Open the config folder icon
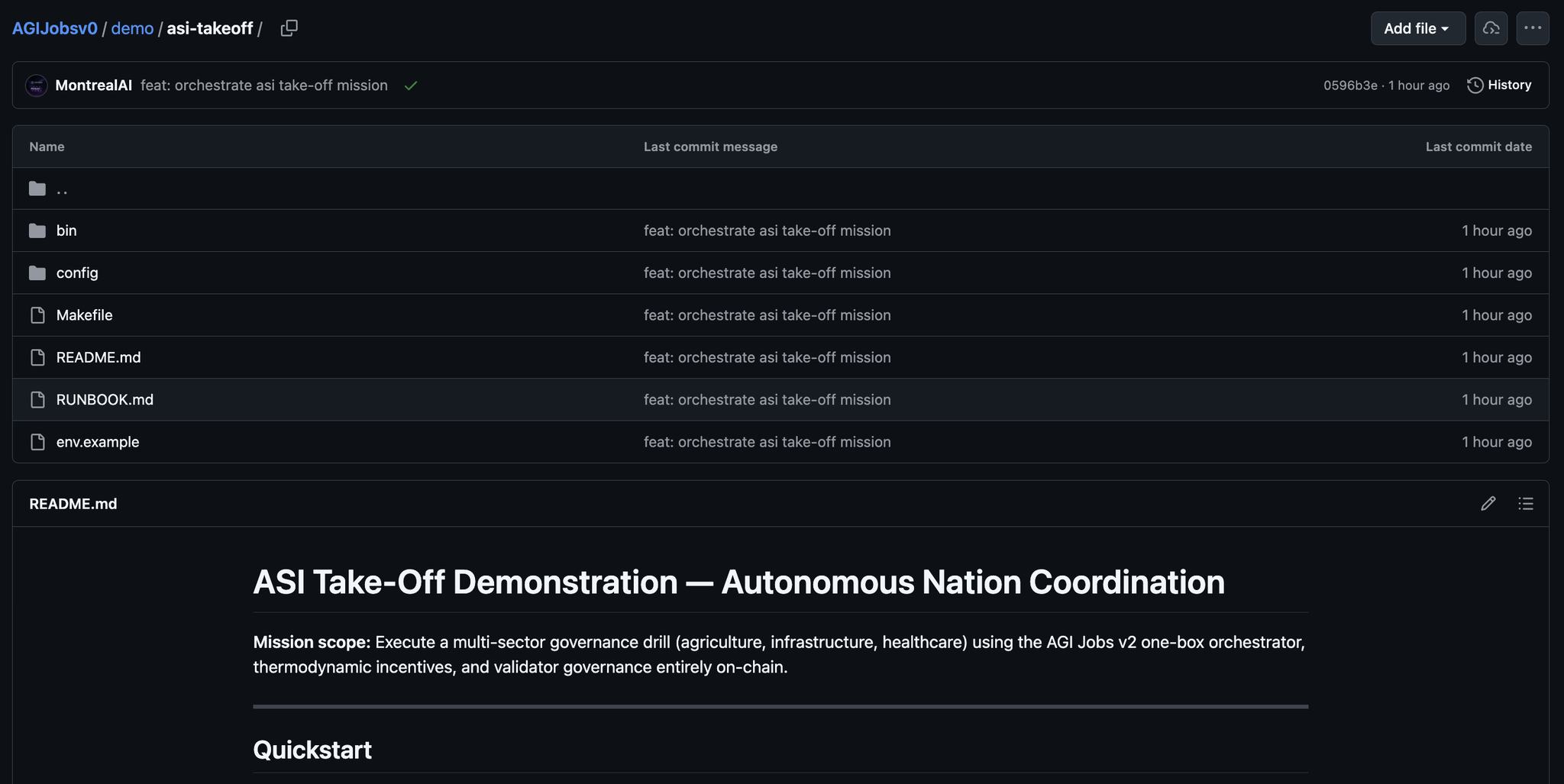 (x=37, y=273)
